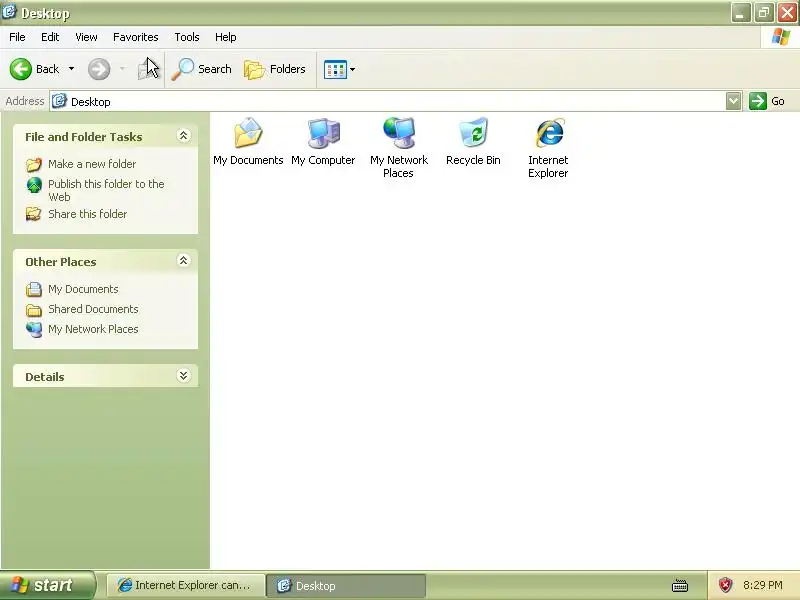Click the 8:29 PM clock
Screen dimensions: 800x600
(x=763, y=585)
